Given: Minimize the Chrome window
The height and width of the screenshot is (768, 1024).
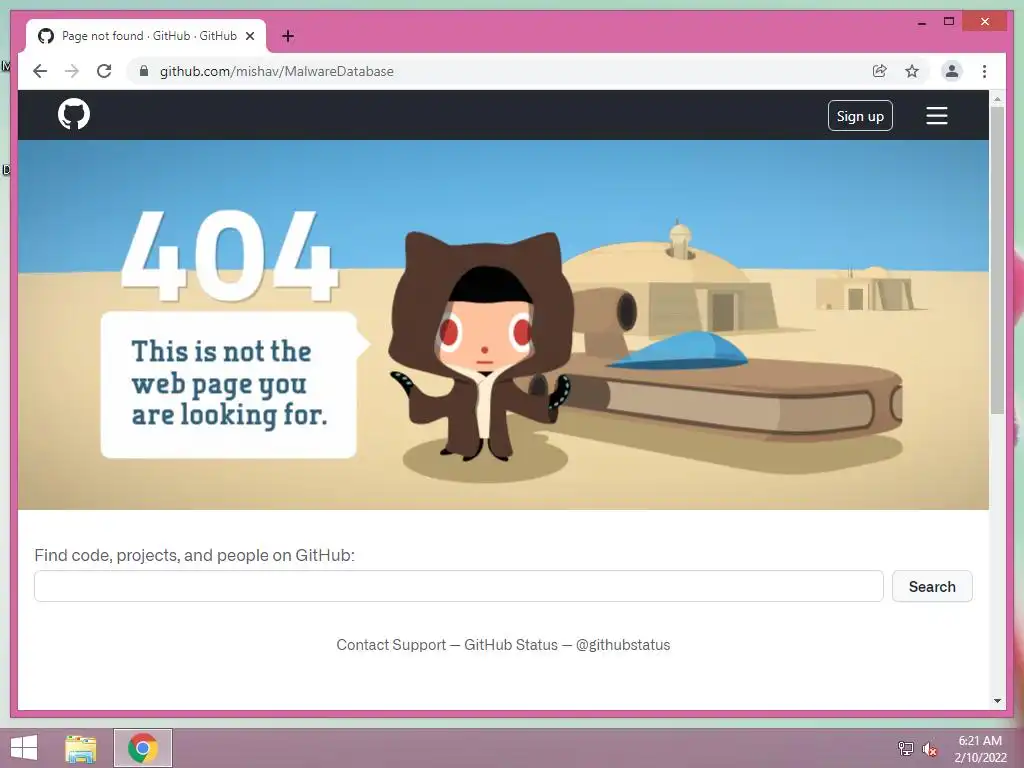Looking at the screenshot, I should (921, 22).
